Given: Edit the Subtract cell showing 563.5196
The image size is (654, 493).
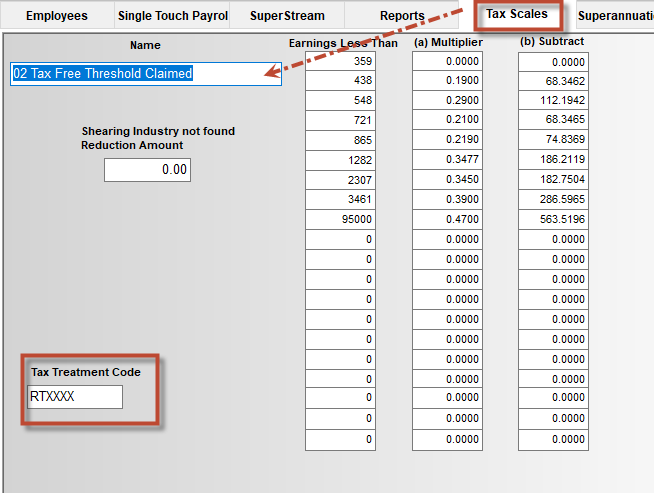Looking at the screenshot, I should coord(553,220).
